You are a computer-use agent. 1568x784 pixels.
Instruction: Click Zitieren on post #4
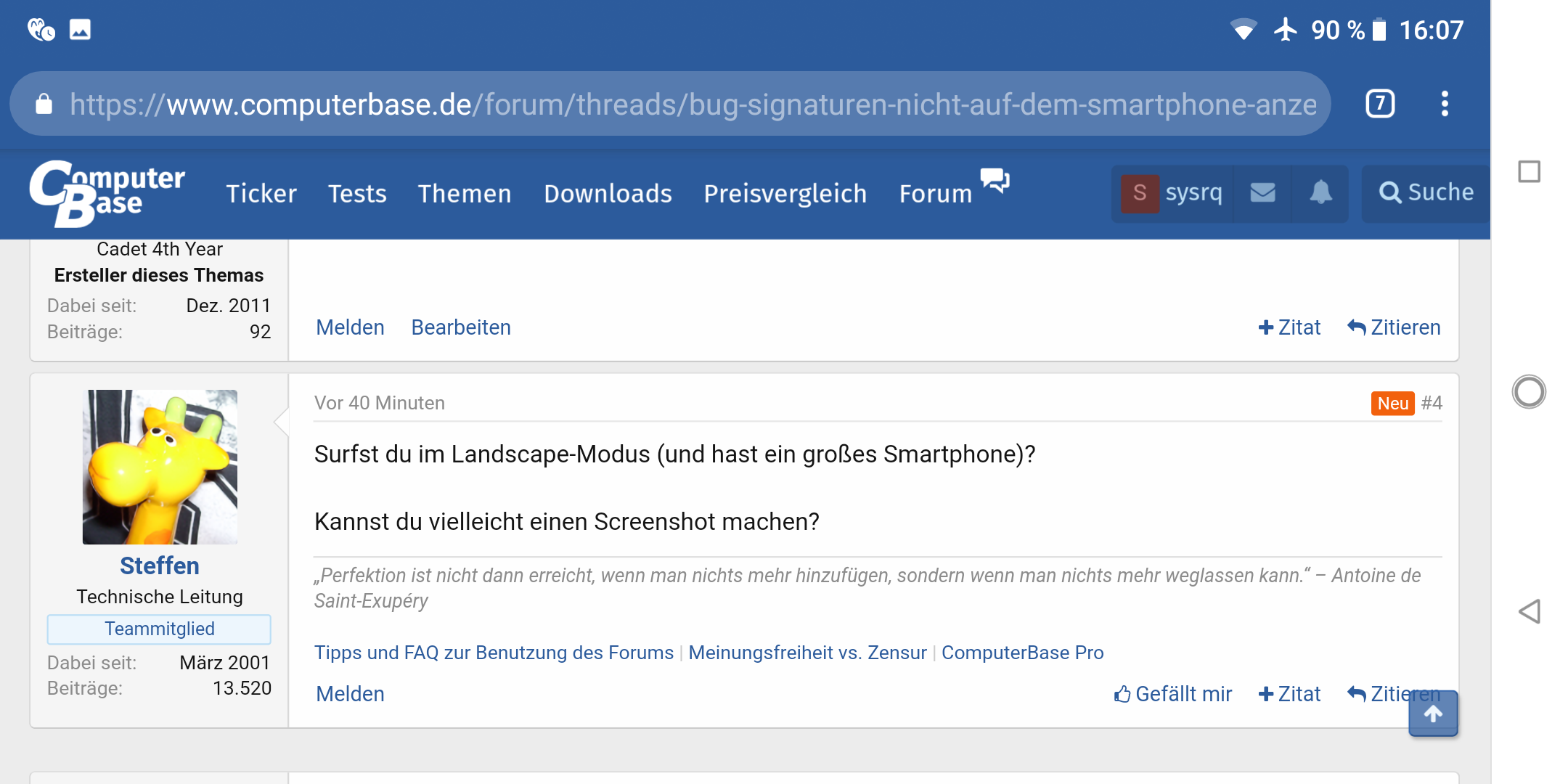point(1379,694)
